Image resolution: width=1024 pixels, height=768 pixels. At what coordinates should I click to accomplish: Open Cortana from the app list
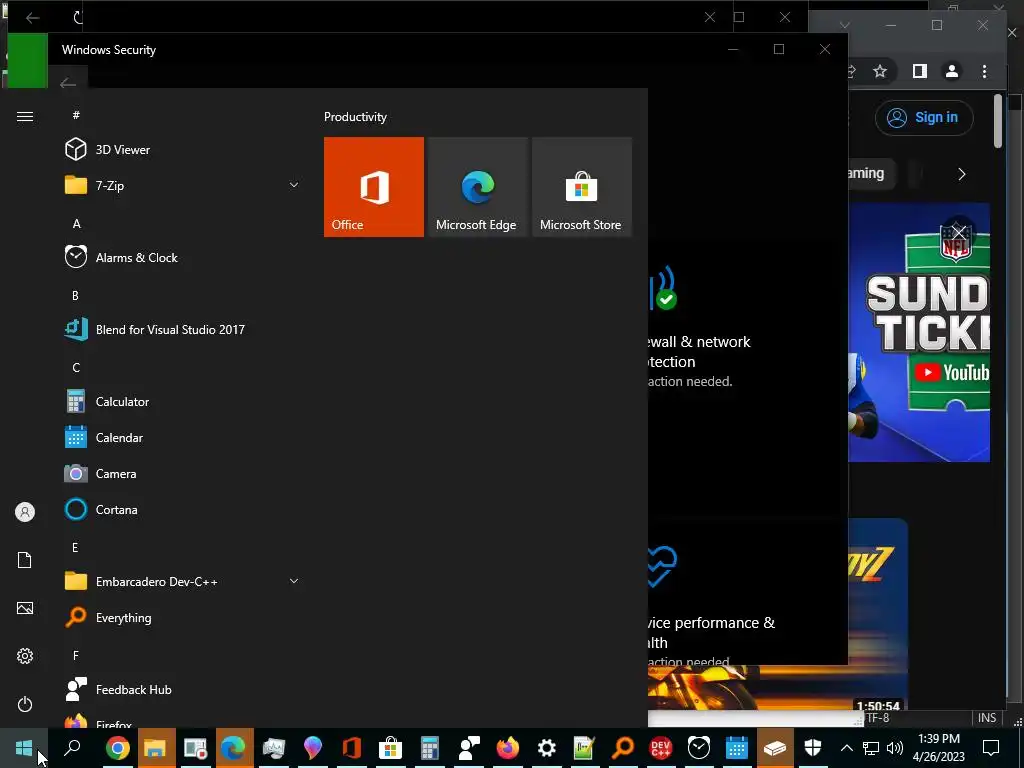tap(116, 509)
